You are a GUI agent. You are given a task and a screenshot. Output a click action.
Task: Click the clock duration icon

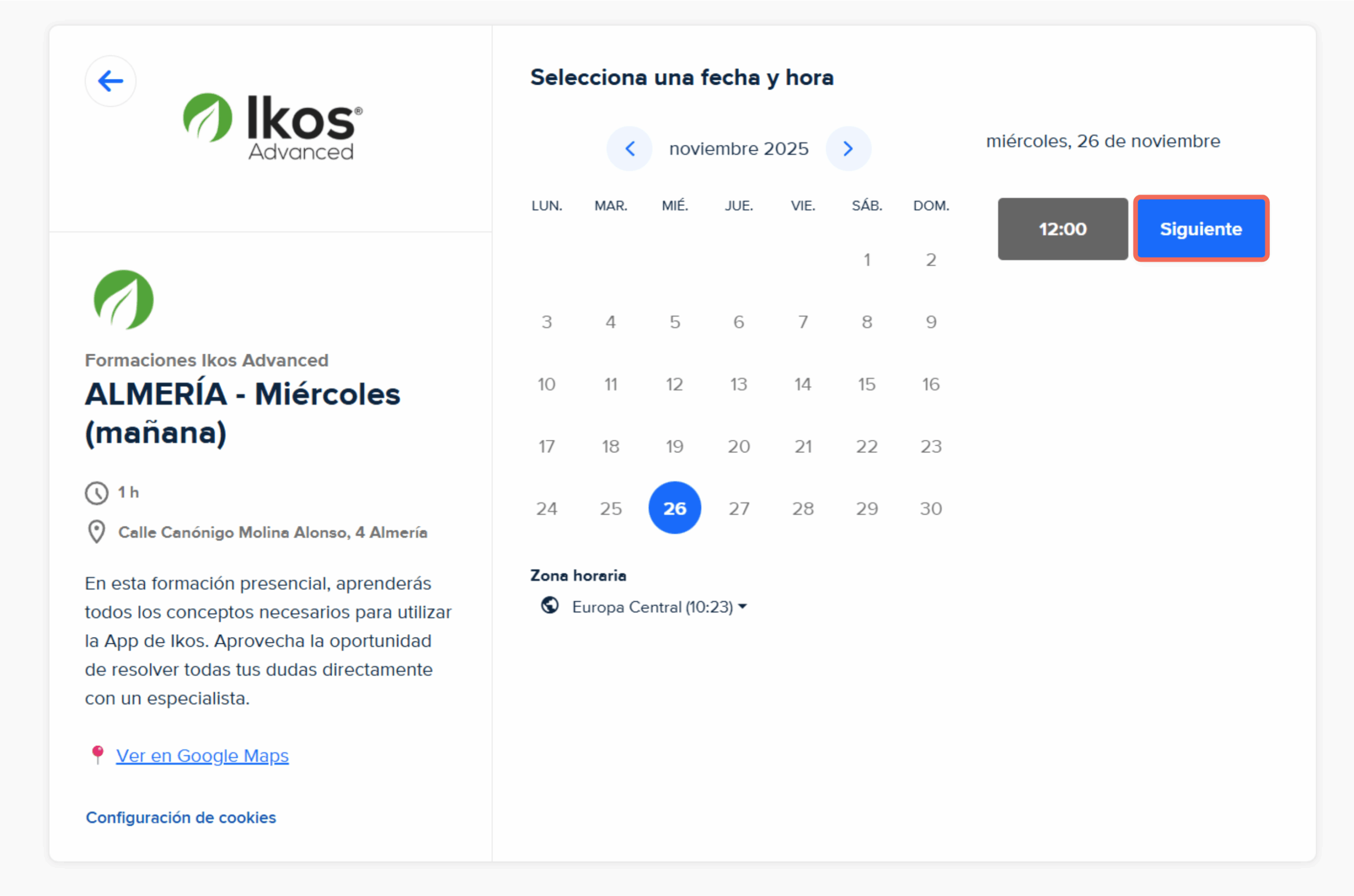tap(97, 493)
